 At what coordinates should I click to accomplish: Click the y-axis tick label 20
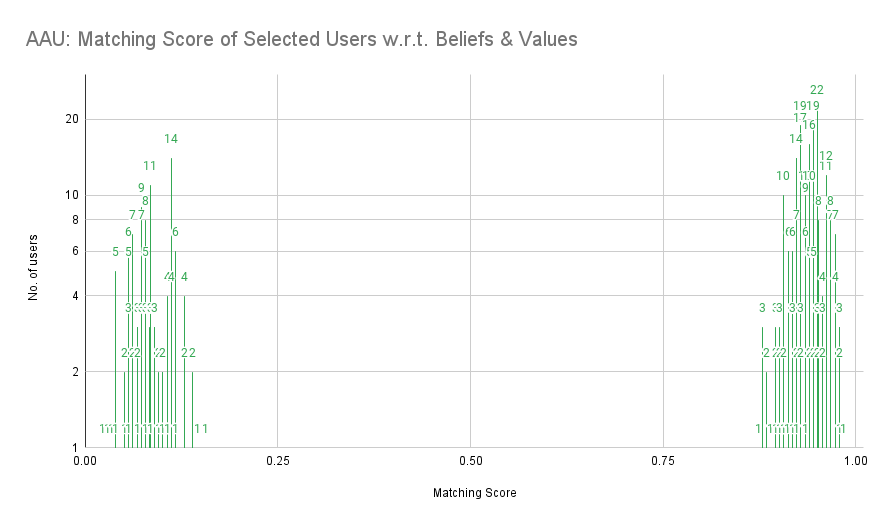(x=72, y=119)
